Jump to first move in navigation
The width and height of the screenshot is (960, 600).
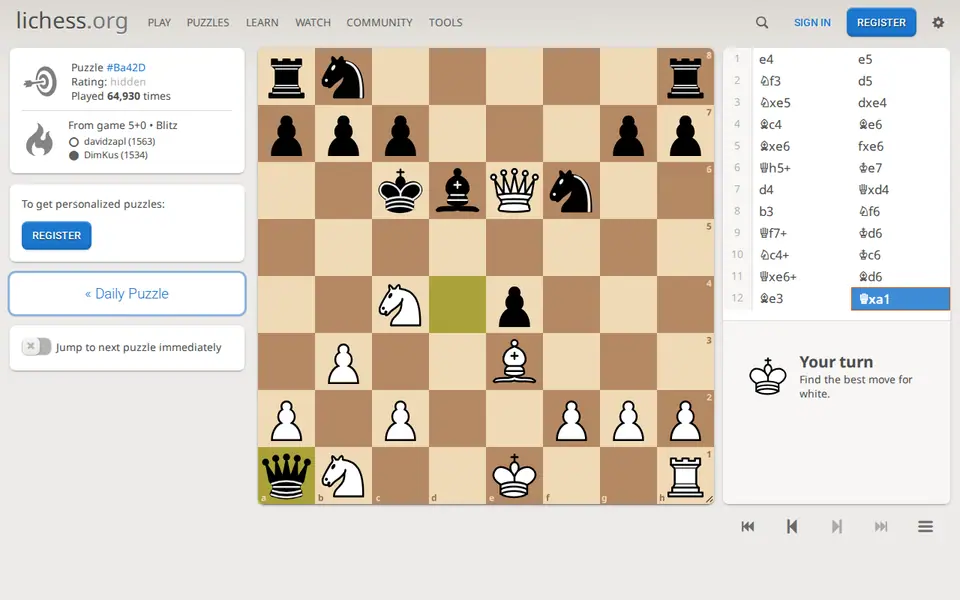tap(748, 527)
